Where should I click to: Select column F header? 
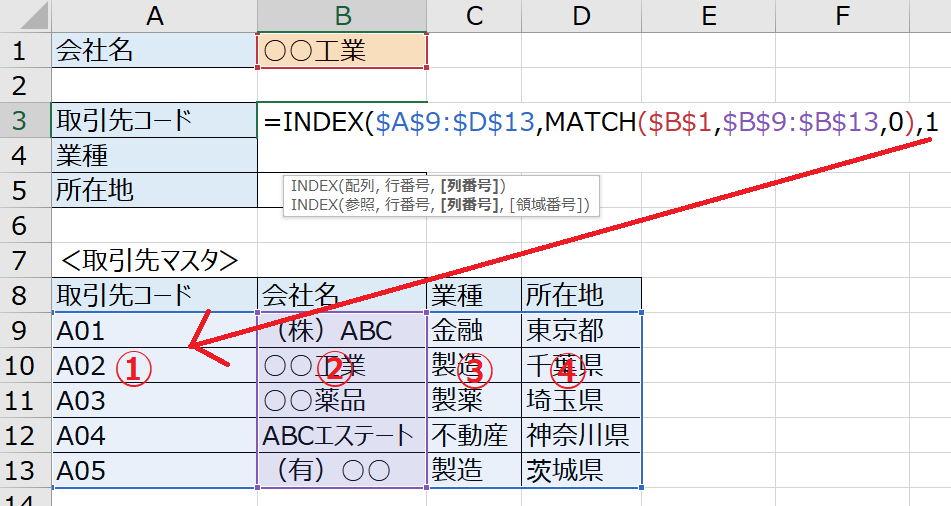pos(842,16)
